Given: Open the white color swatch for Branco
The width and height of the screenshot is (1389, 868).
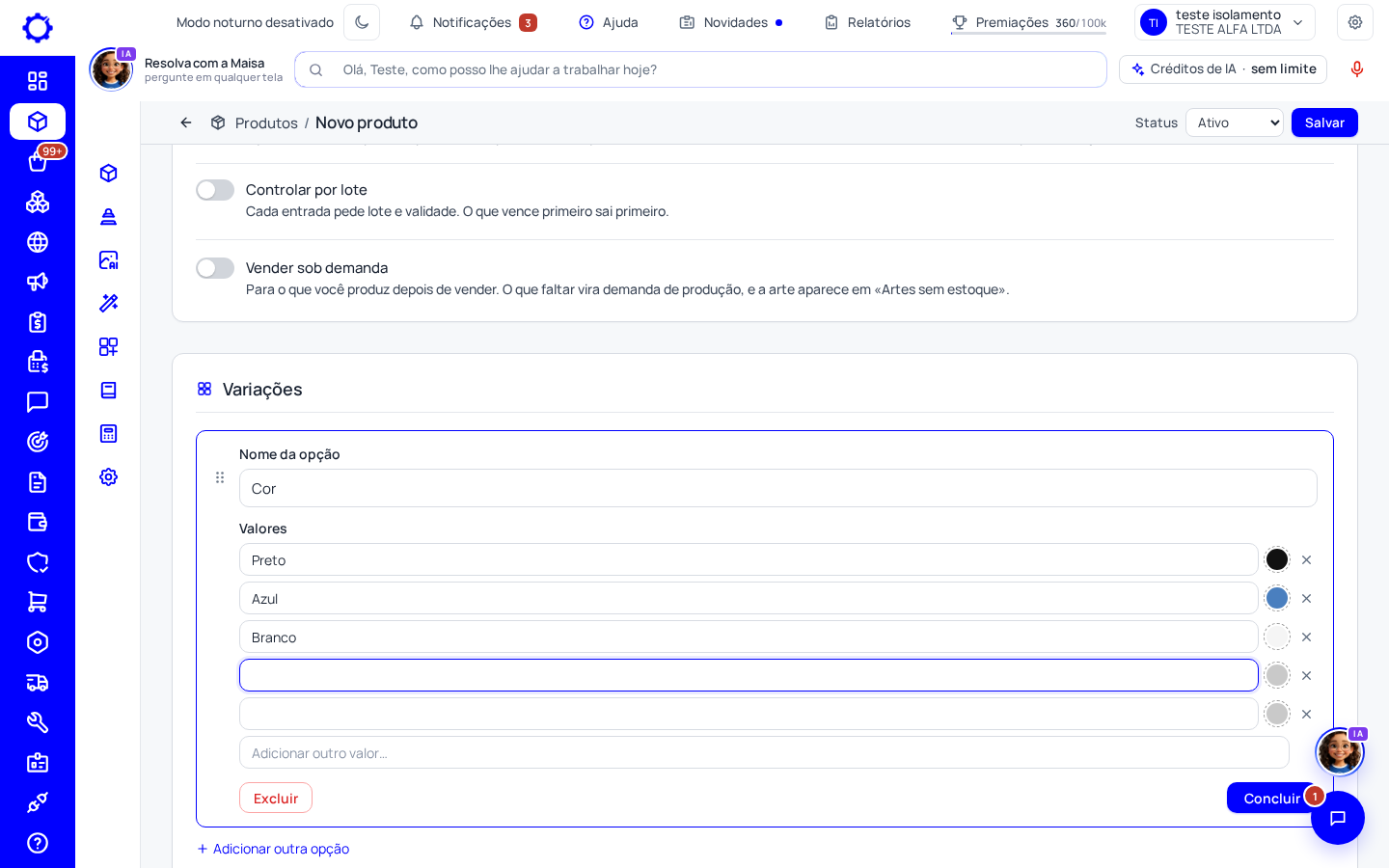Looking at the screenshot, I should point(1277,637).
